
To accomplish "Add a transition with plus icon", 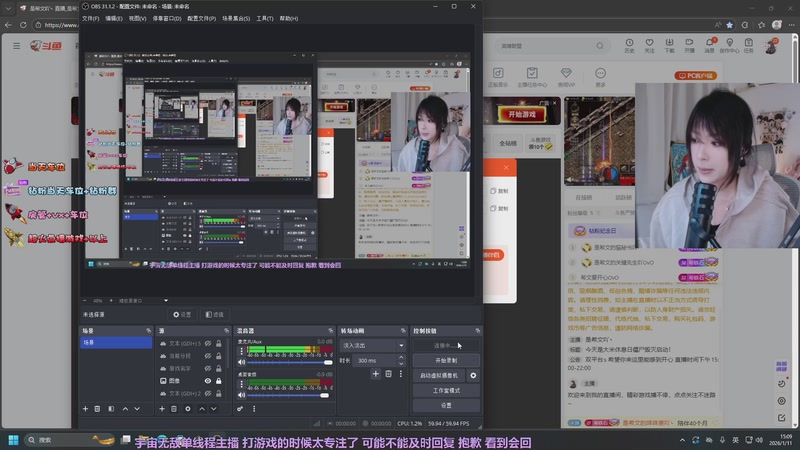I will [376, 374].
